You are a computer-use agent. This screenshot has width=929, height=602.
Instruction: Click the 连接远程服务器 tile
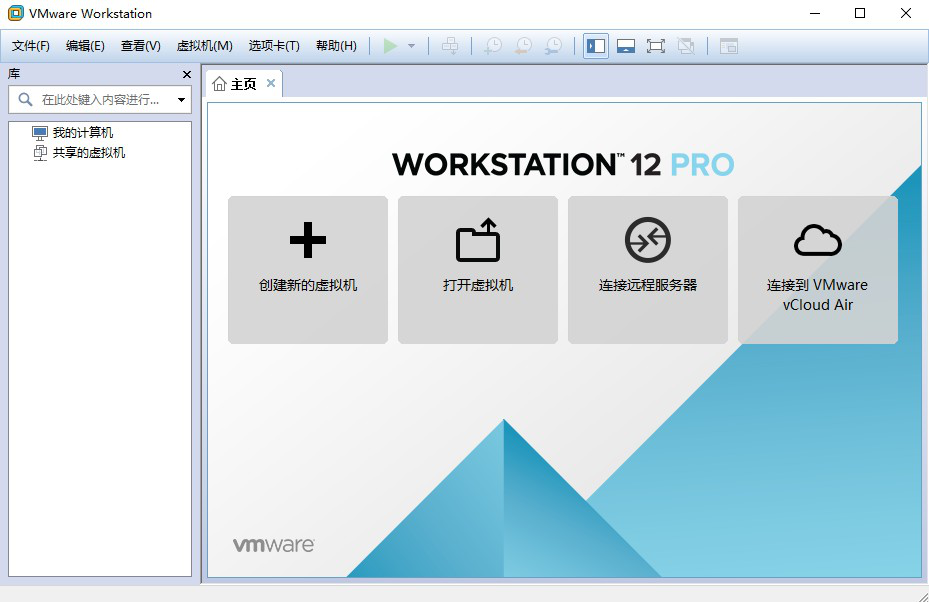648,270
